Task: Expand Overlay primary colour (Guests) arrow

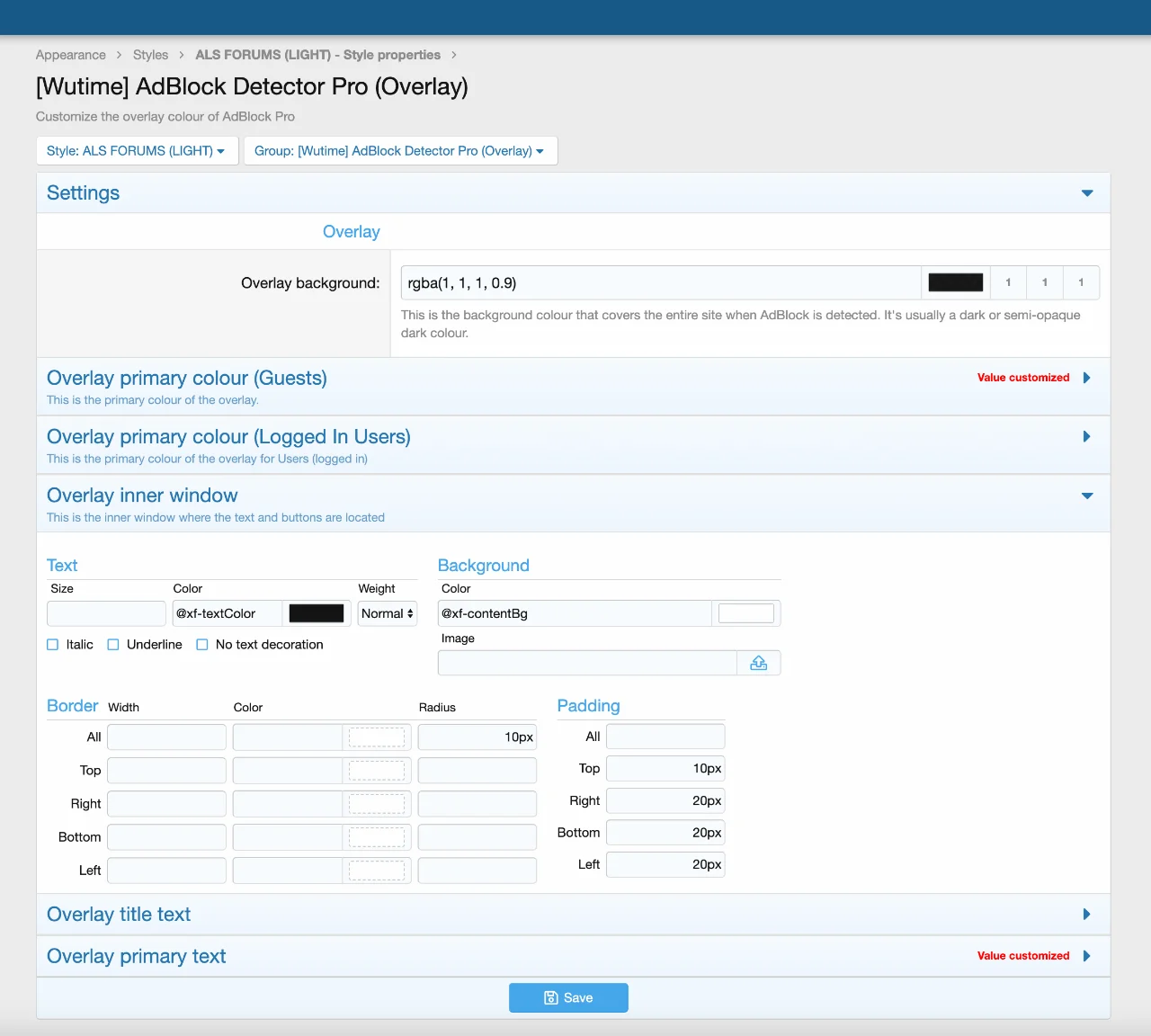Action: 1086,378
